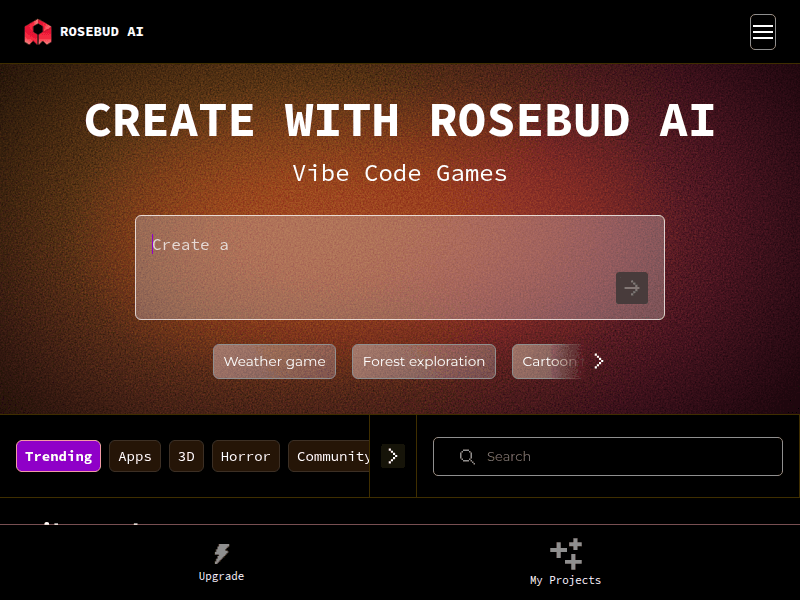Open My Projects label in bottom bar
Viewport: 800px width, 600px height.
[x=565, y=580]
